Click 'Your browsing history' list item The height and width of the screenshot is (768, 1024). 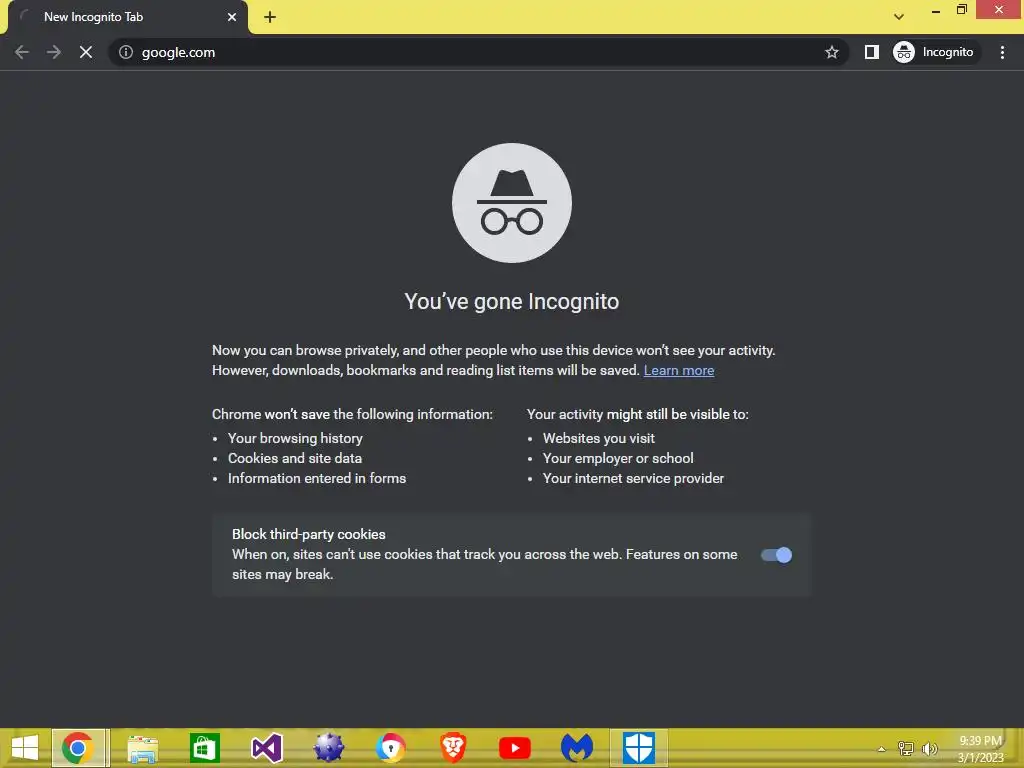tap(295, 438)
